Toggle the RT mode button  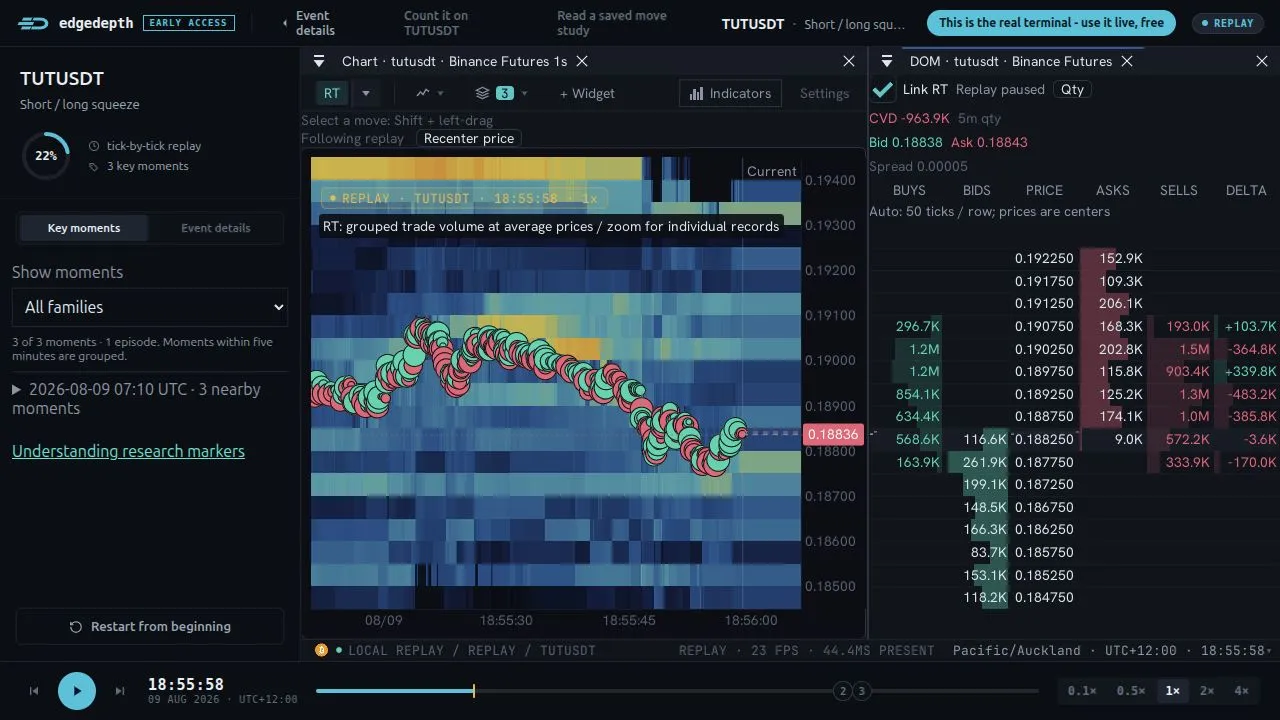click(332, 93)
